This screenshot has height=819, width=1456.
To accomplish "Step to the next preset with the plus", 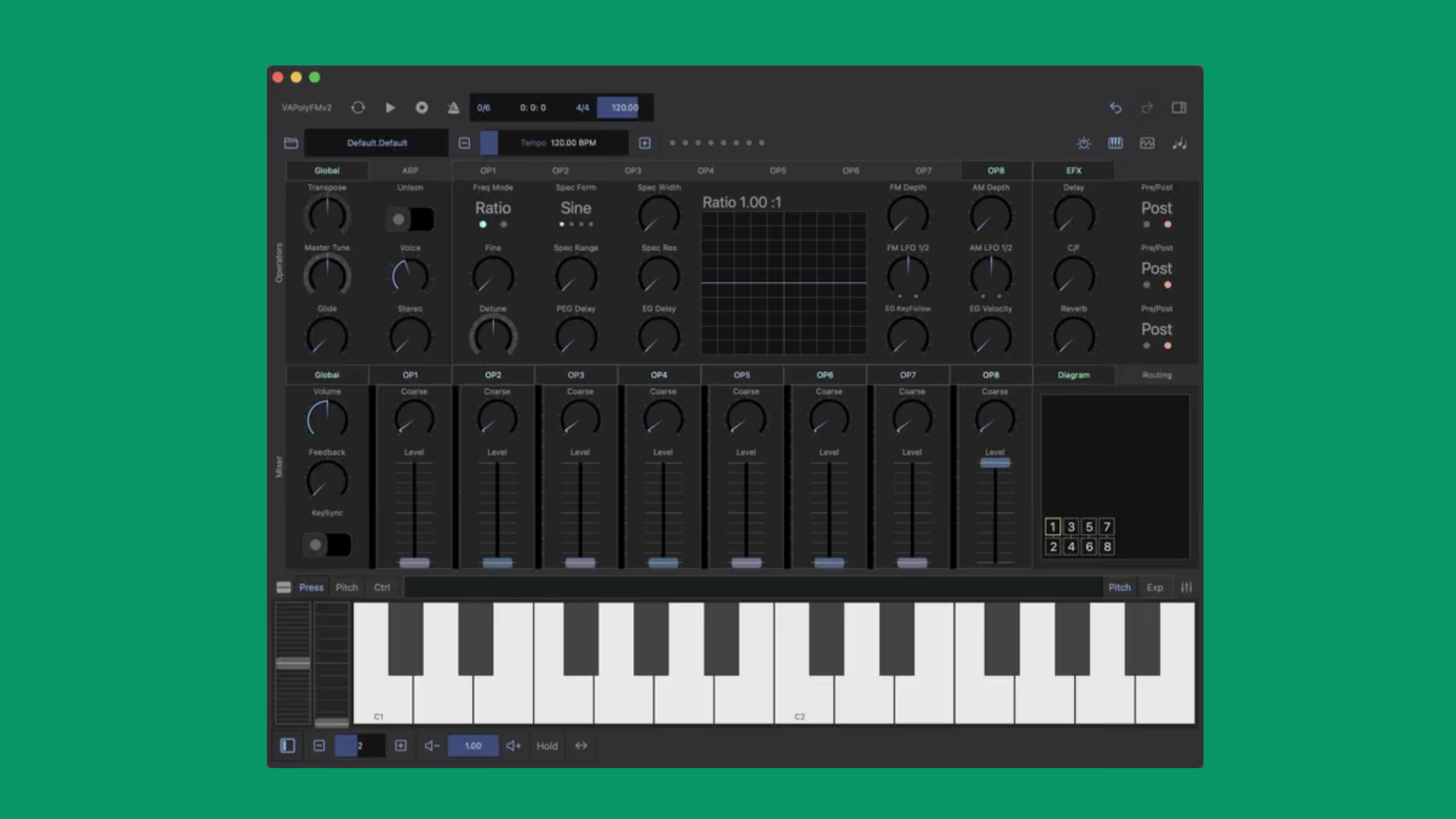I will 645,143.
